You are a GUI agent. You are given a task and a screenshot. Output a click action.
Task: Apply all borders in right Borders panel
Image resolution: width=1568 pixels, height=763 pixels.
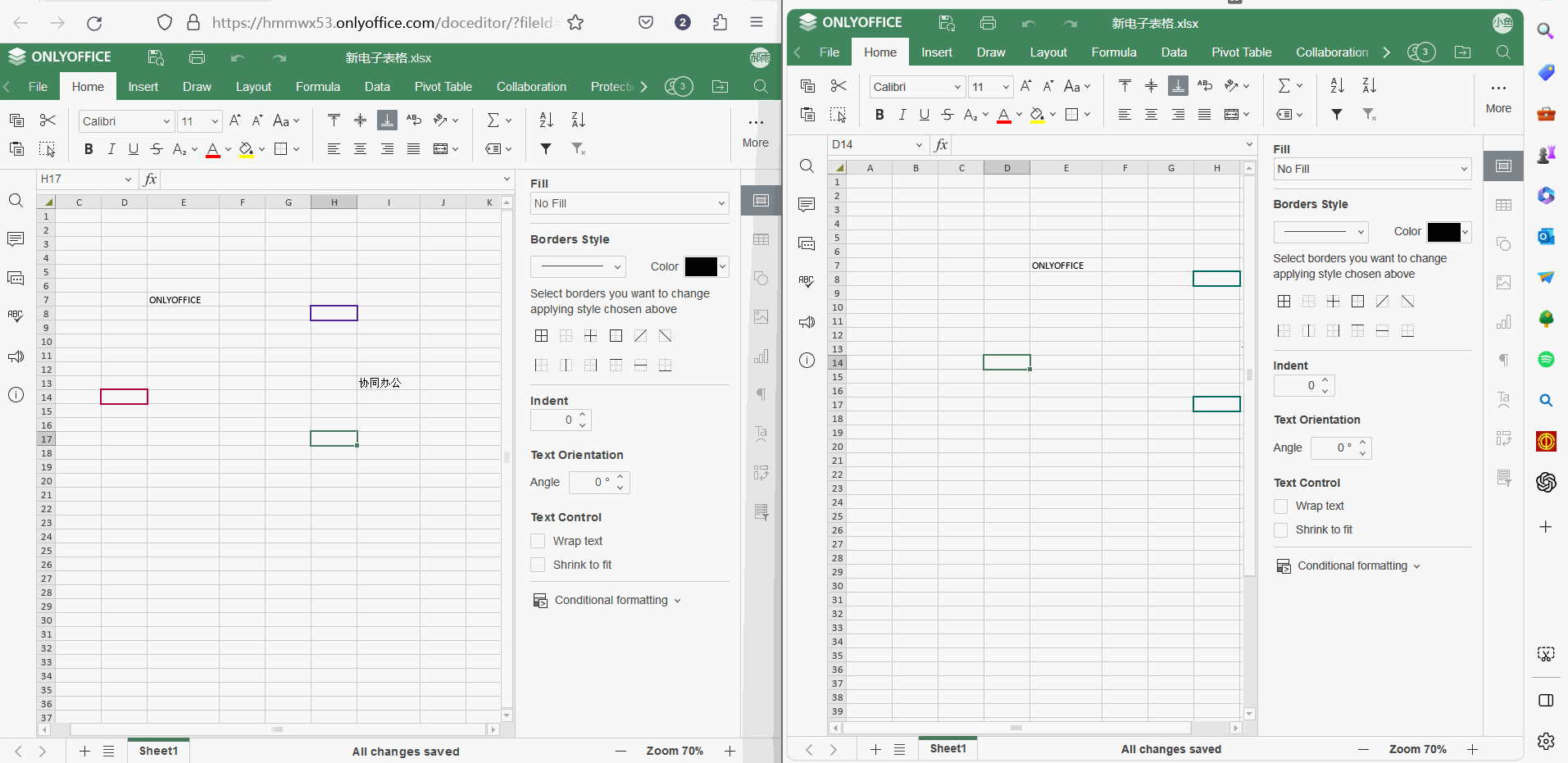coord(1284,302)
